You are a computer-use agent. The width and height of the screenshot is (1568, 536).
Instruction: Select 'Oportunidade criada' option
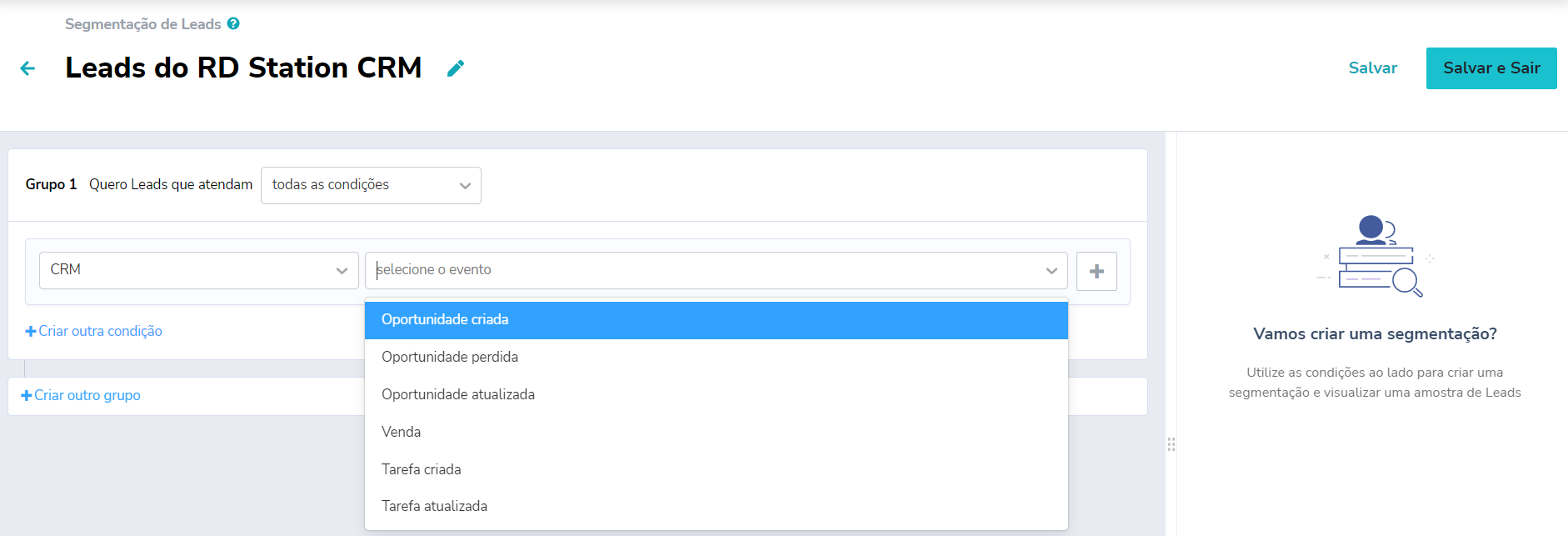pyautogui.click(x=445, y=320)
